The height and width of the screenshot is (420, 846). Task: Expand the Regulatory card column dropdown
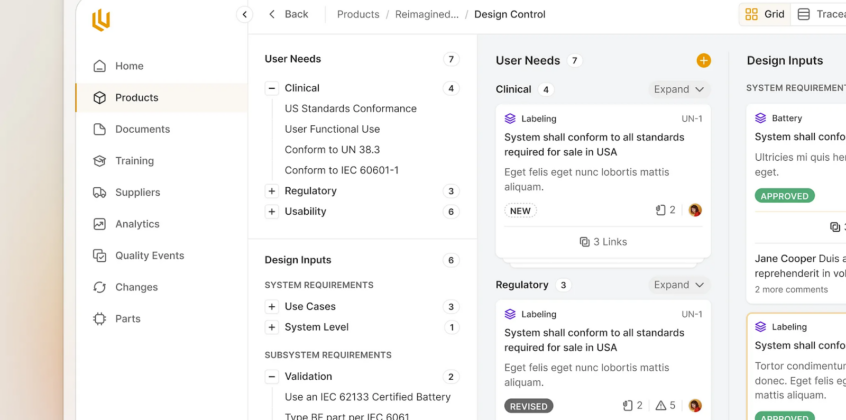(x=679, y=285)
